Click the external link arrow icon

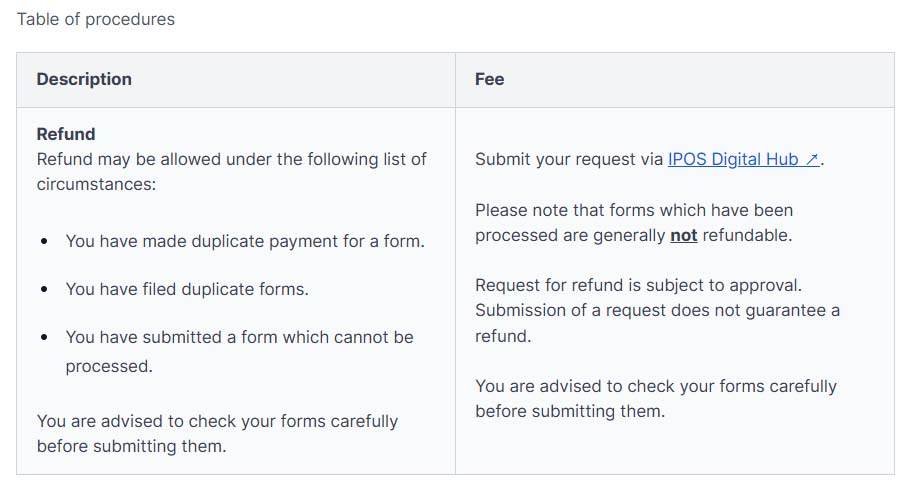click(x=812, y=159)
